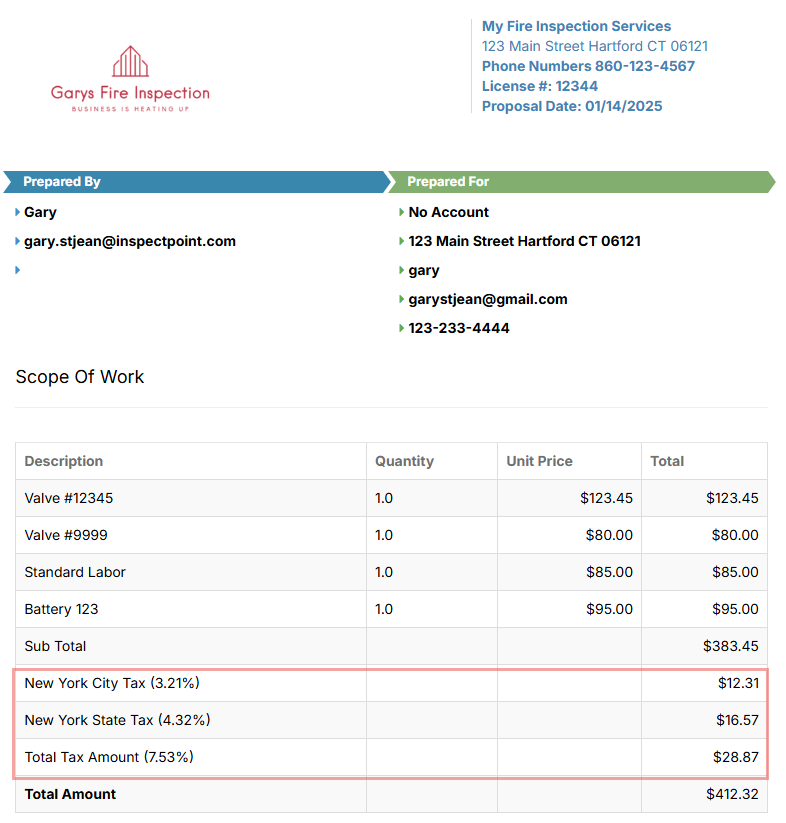Click the Total Amount label
This screenshot has height=823, width=786.
(70, 794)
